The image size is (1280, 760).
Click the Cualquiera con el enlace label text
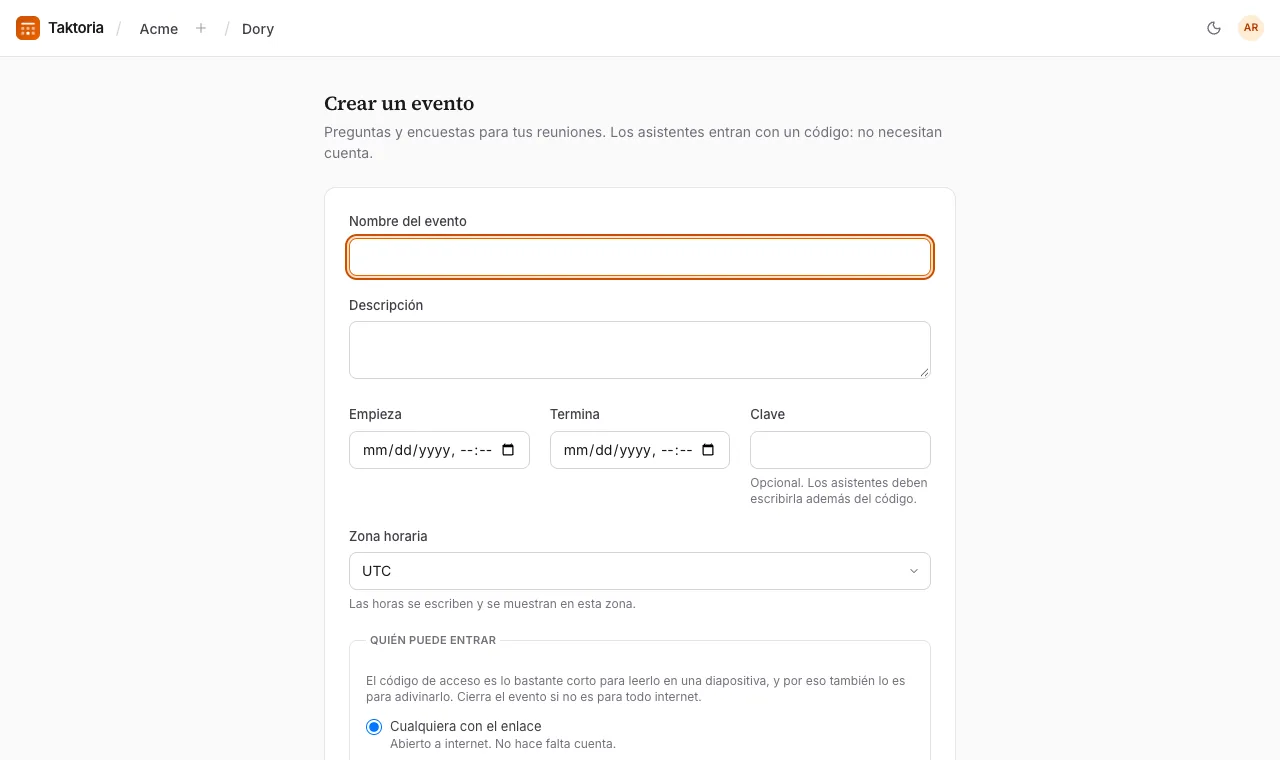[466, 726]
